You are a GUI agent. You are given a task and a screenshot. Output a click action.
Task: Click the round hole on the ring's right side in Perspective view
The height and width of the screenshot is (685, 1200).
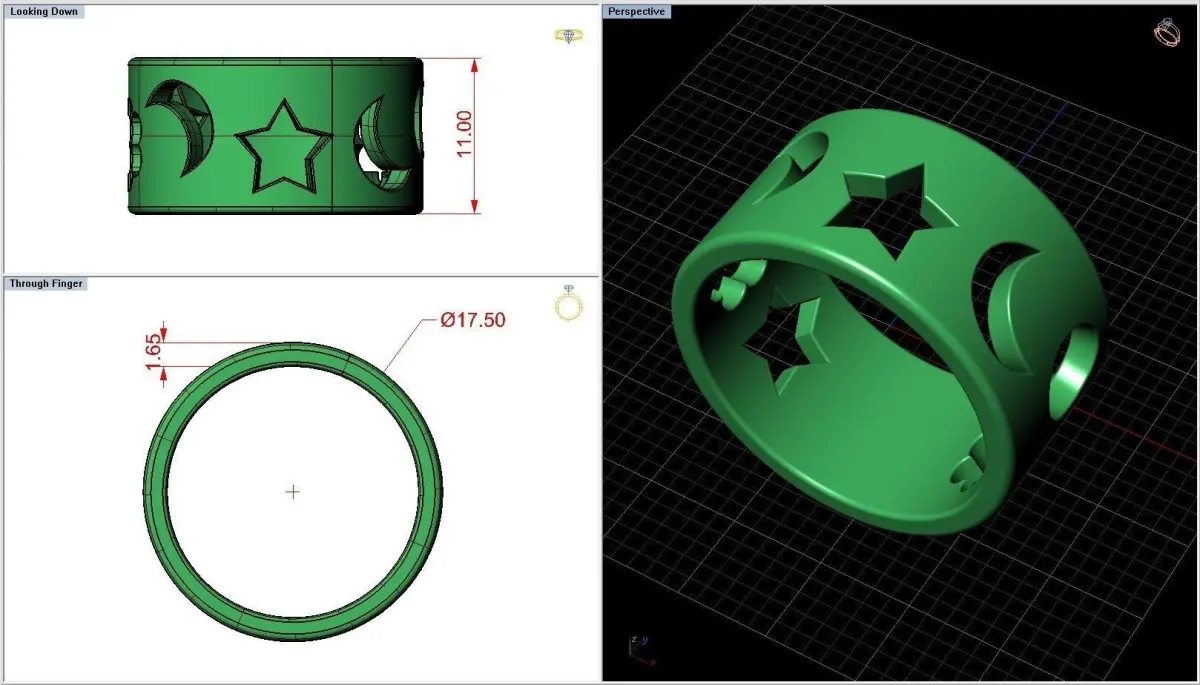coord(1073,370)
